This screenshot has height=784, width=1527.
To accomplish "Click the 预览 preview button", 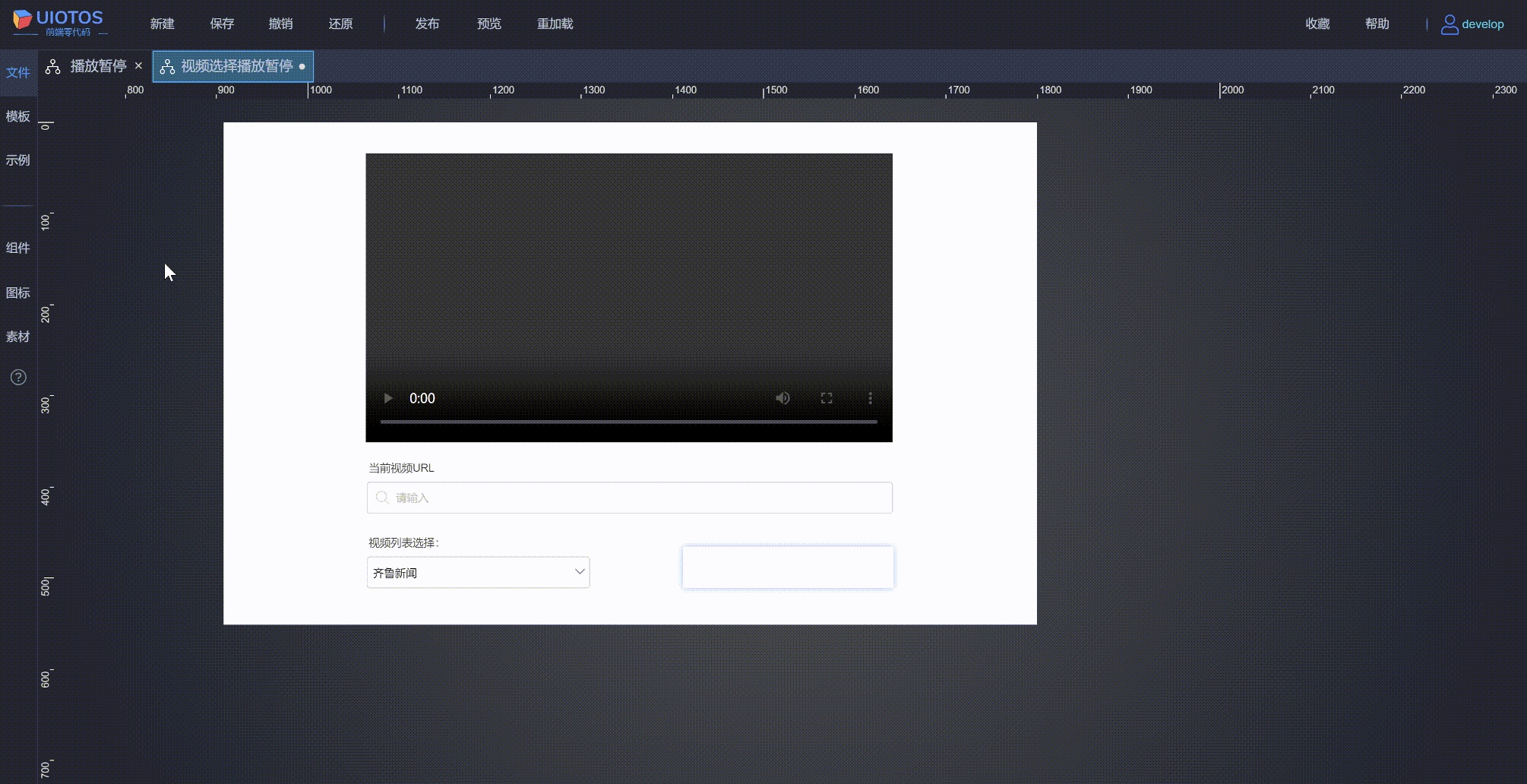I will [488, 24].
